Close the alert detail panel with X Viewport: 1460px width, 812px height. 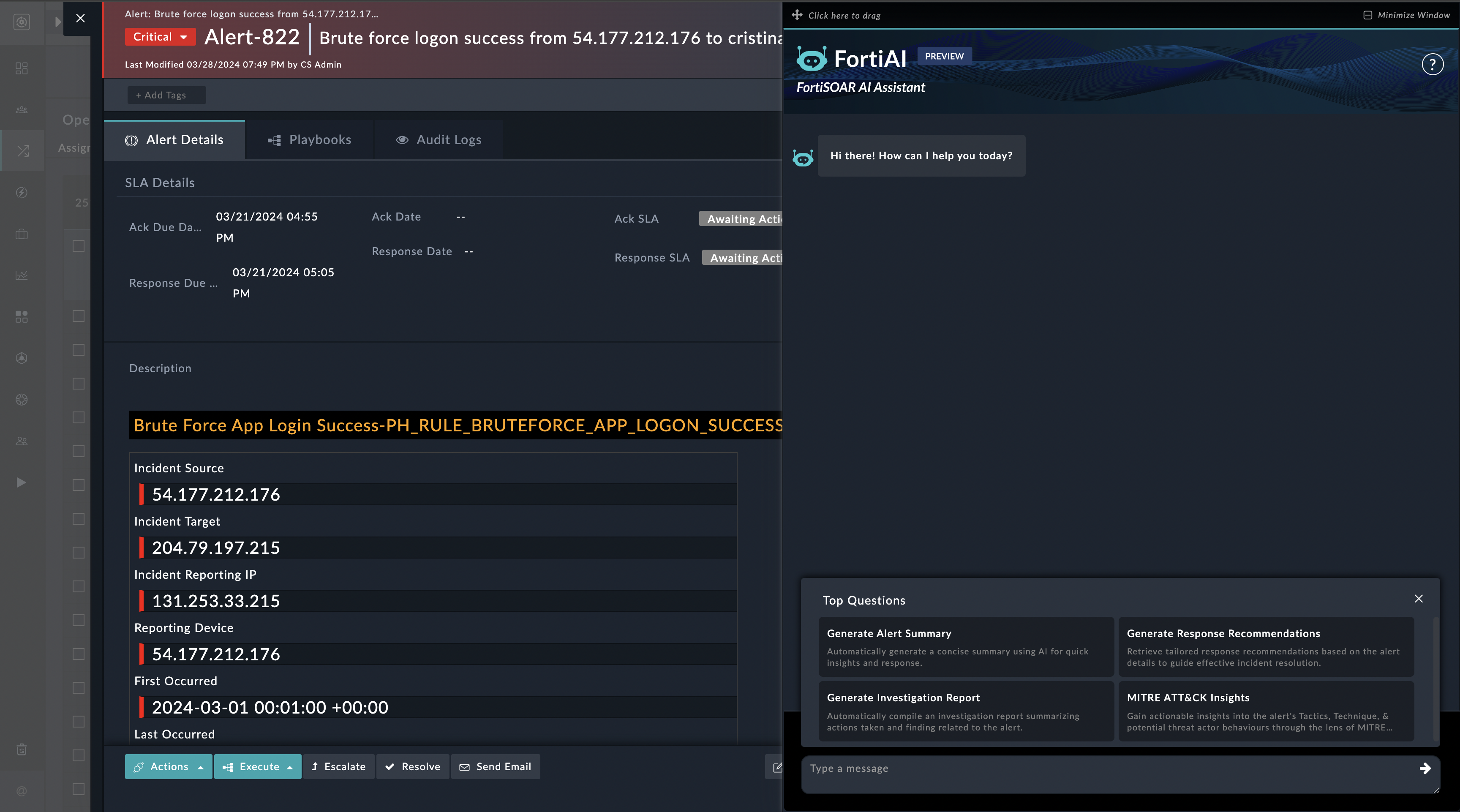81,18
